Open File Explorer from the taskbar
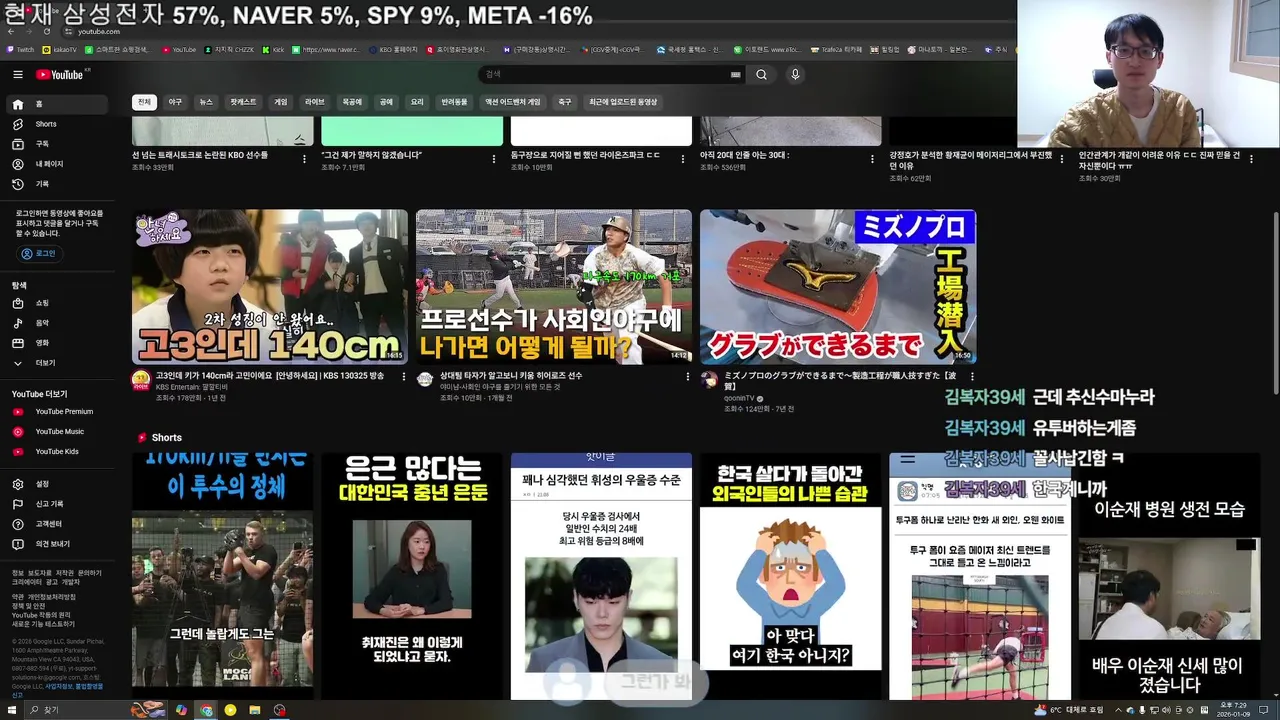Screen dimensions: 1280x720 pos(255,710)
